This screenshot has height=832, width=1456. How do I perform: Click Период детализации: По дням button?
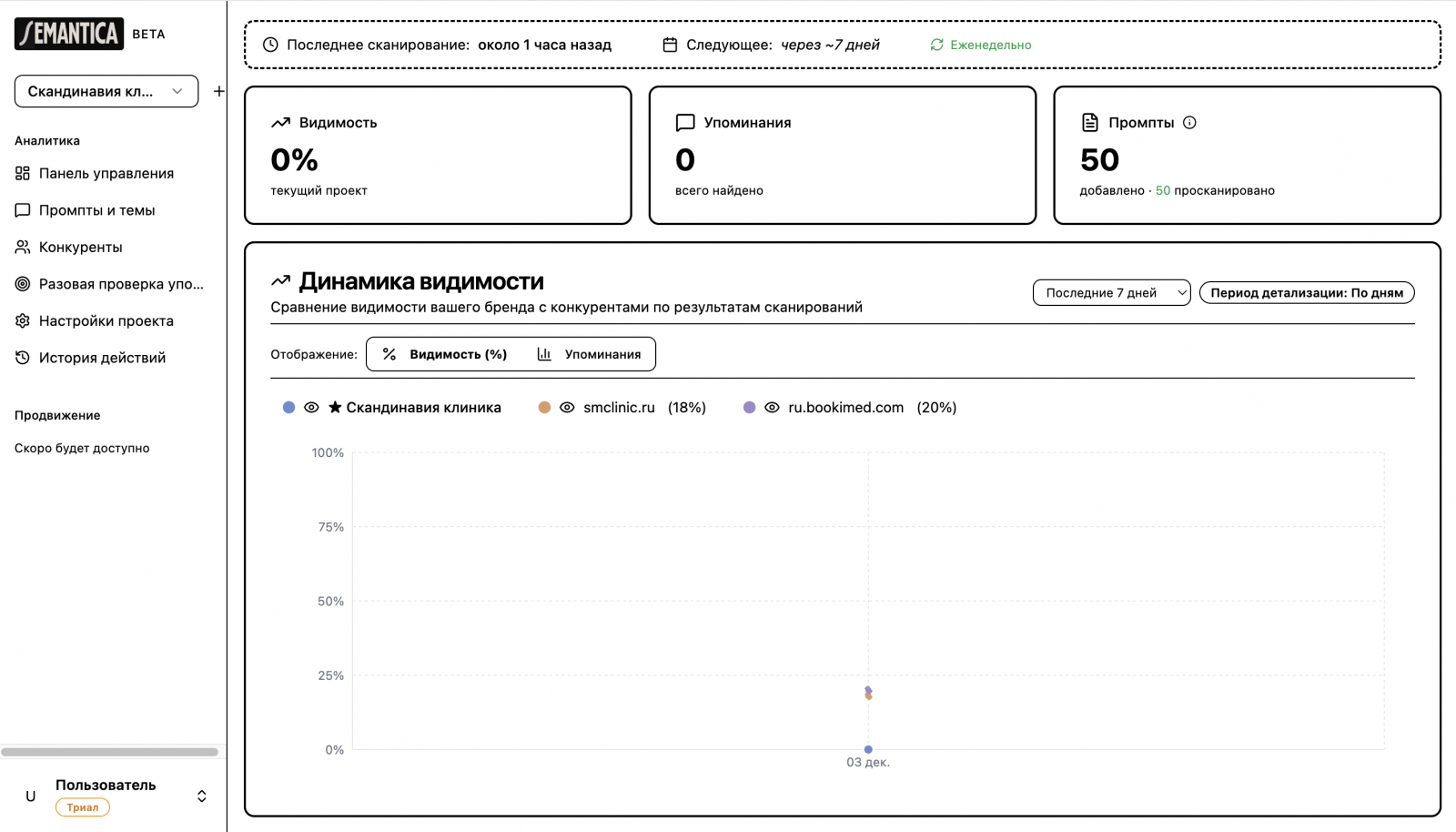[x=1306, y=292]
